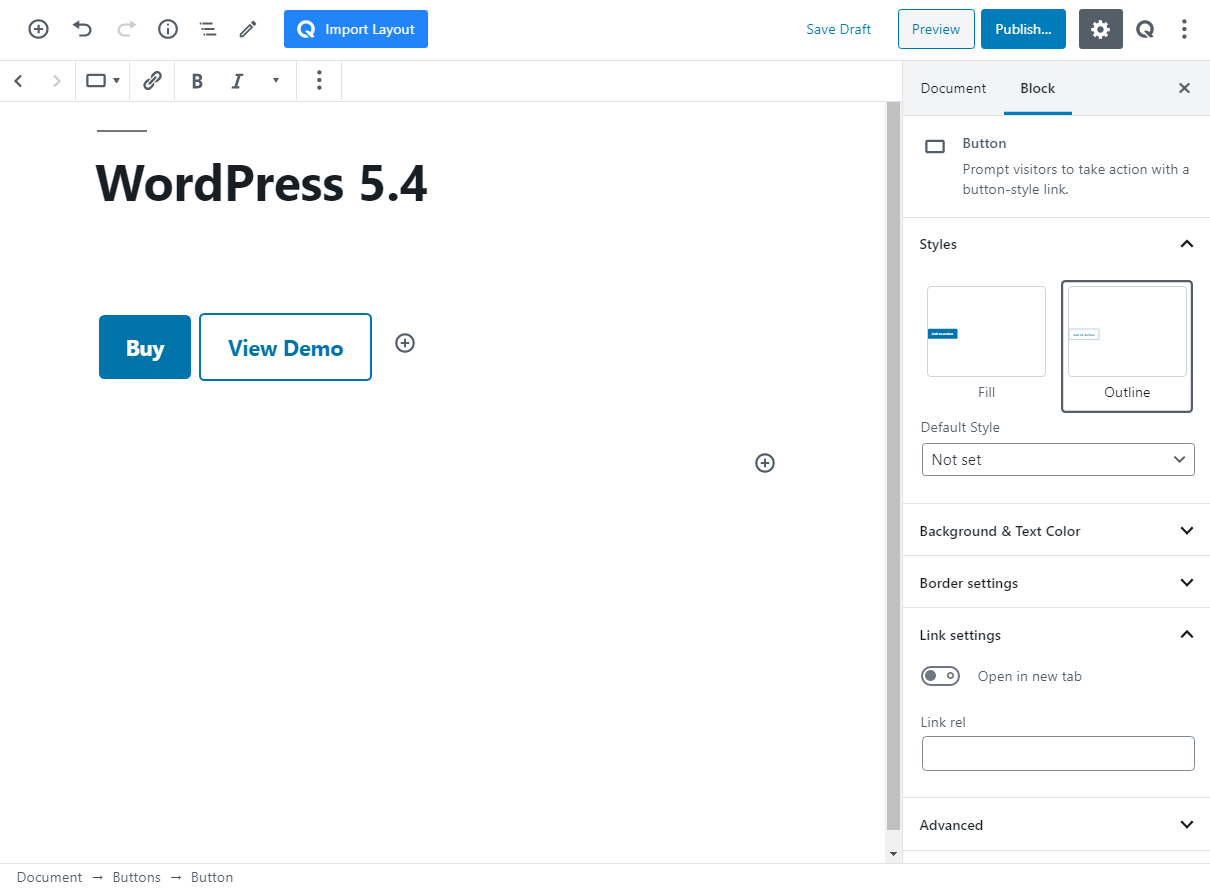Click the Redo arrow icon
Viewport: 1210px width, 888px height.
126,29
